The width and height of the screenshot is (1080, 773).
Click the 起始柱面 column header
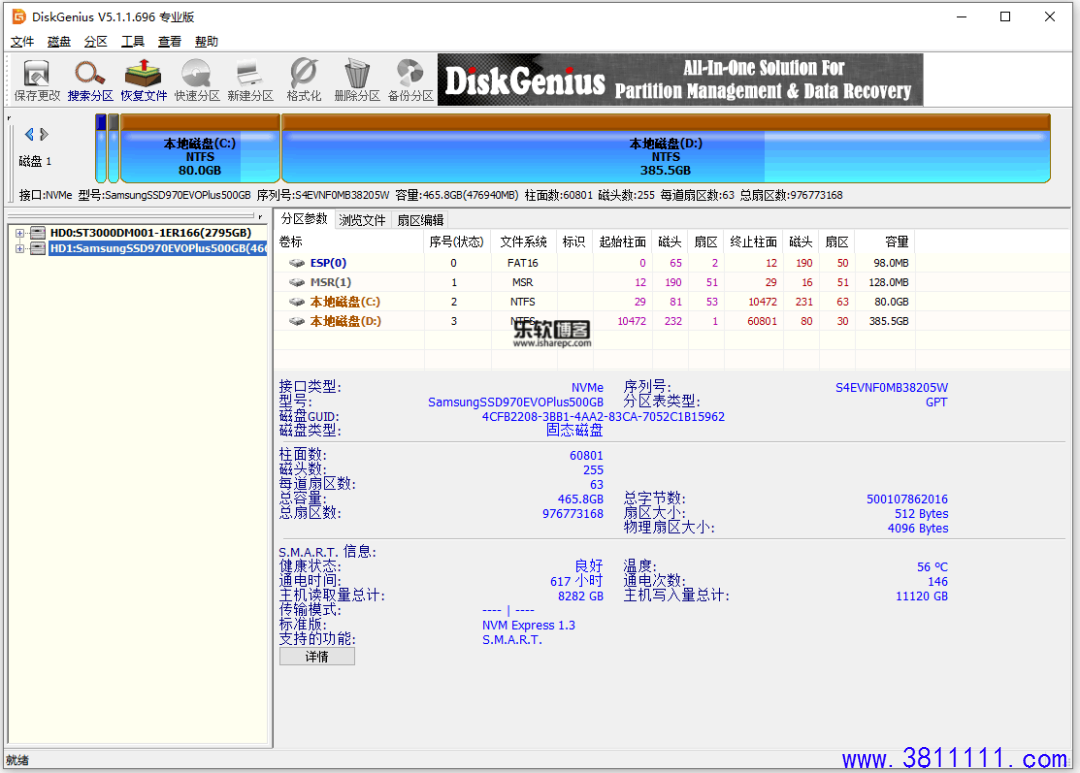pos(623,242)
